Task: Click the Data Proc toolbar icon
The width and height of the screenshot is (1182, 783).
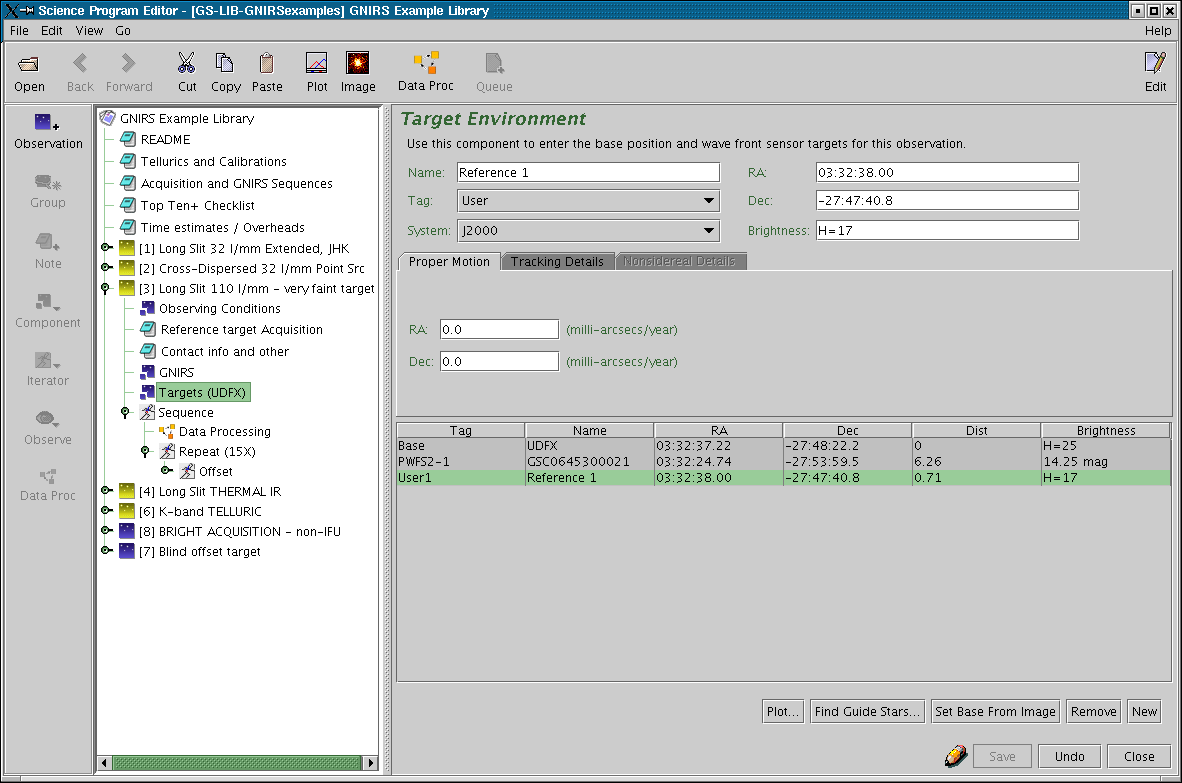Action: click(x=426, y=63)
